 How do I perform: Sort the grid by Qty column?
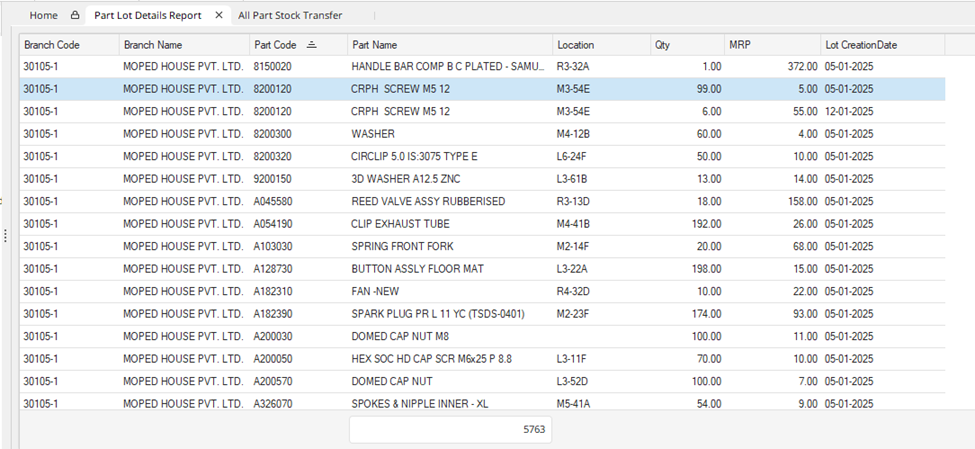663,45
